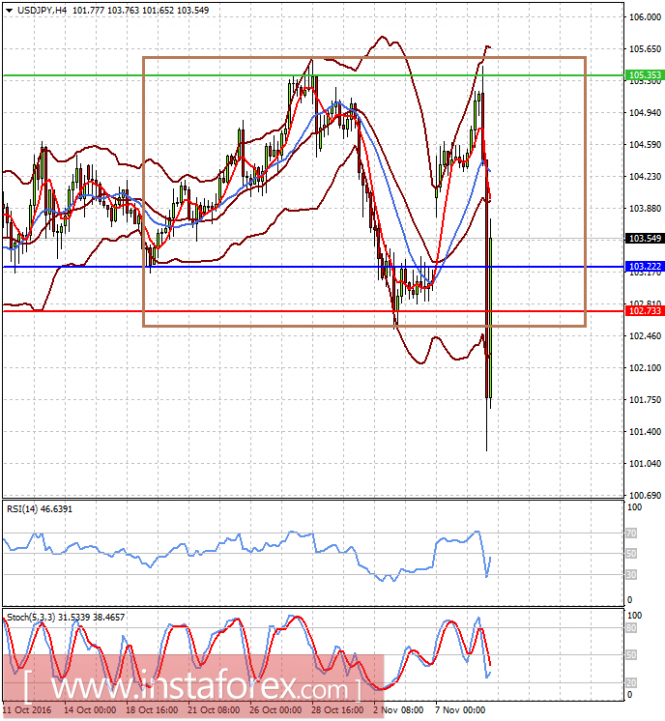Open the www.instaforex.com watermark link
This screenshot has width=665, height=721.
191,688
